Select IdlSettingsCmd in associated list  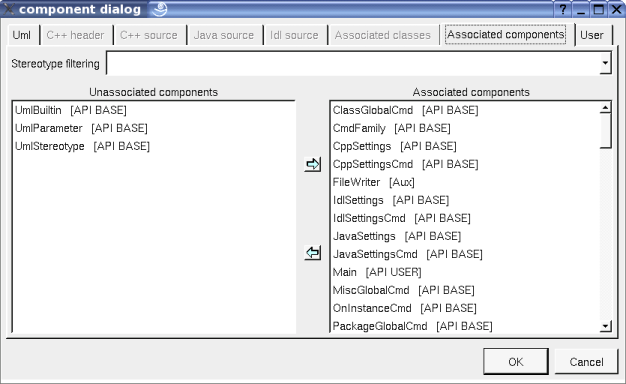tap(465, 218)
